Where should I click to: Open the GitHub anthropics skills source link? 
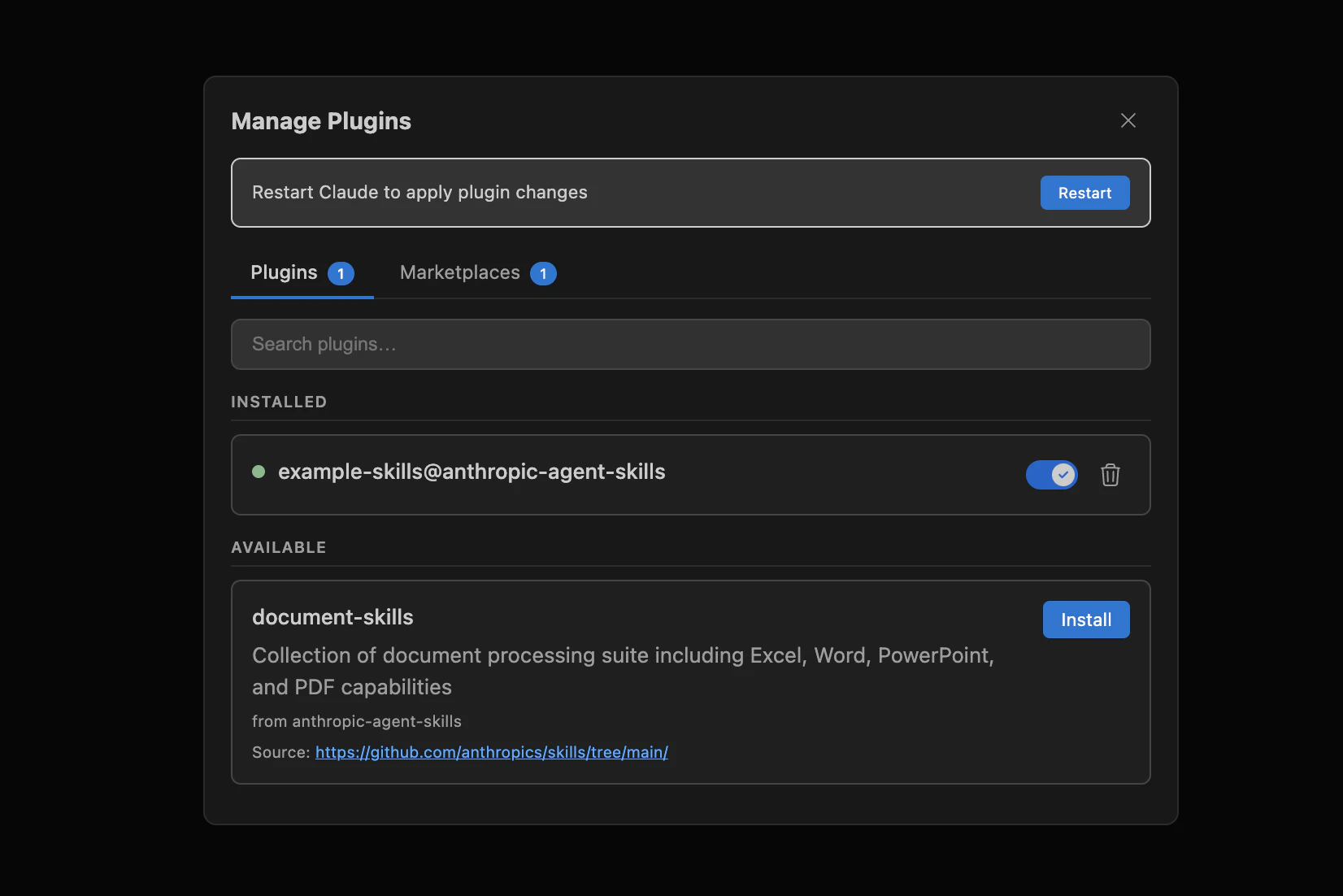tap(492, 752)
